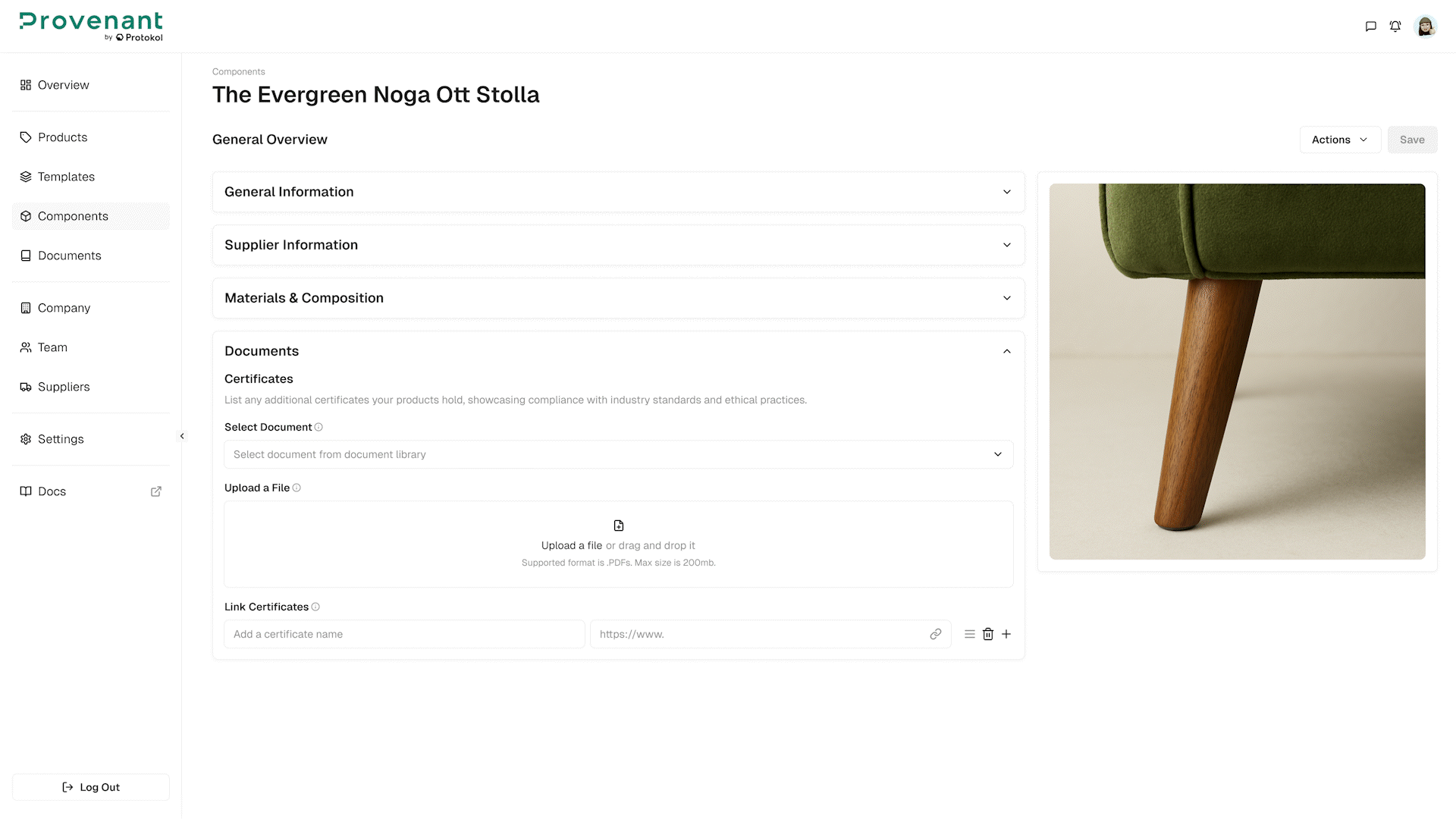
Task: Open Docs via the external link icon
Action: click(155, 491)
